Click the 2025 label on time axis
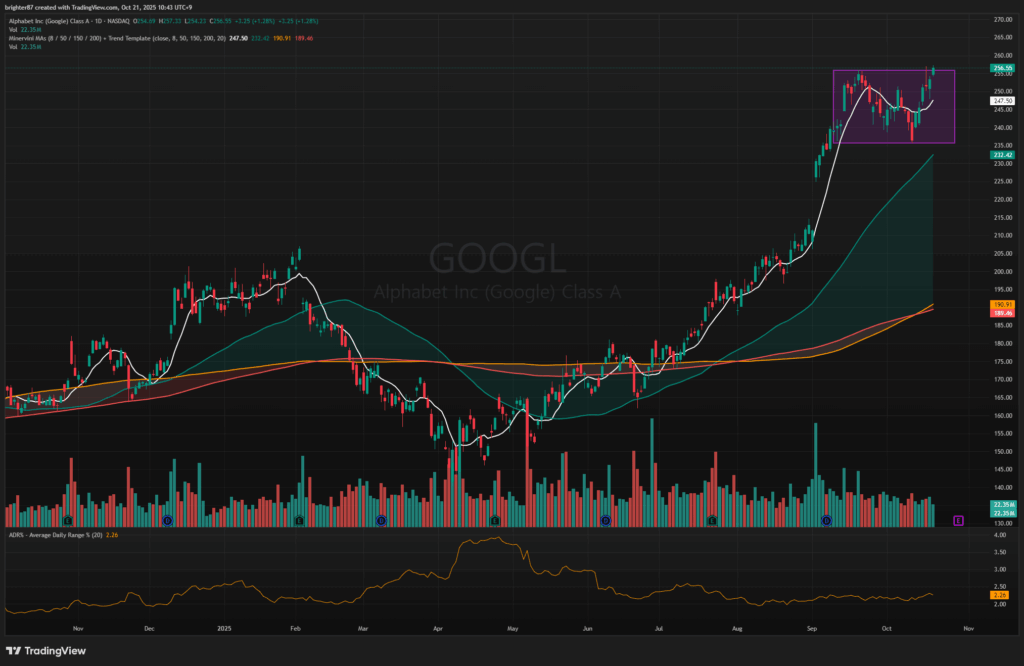This screenshot has height=666, width=1024. pos(223,630)
